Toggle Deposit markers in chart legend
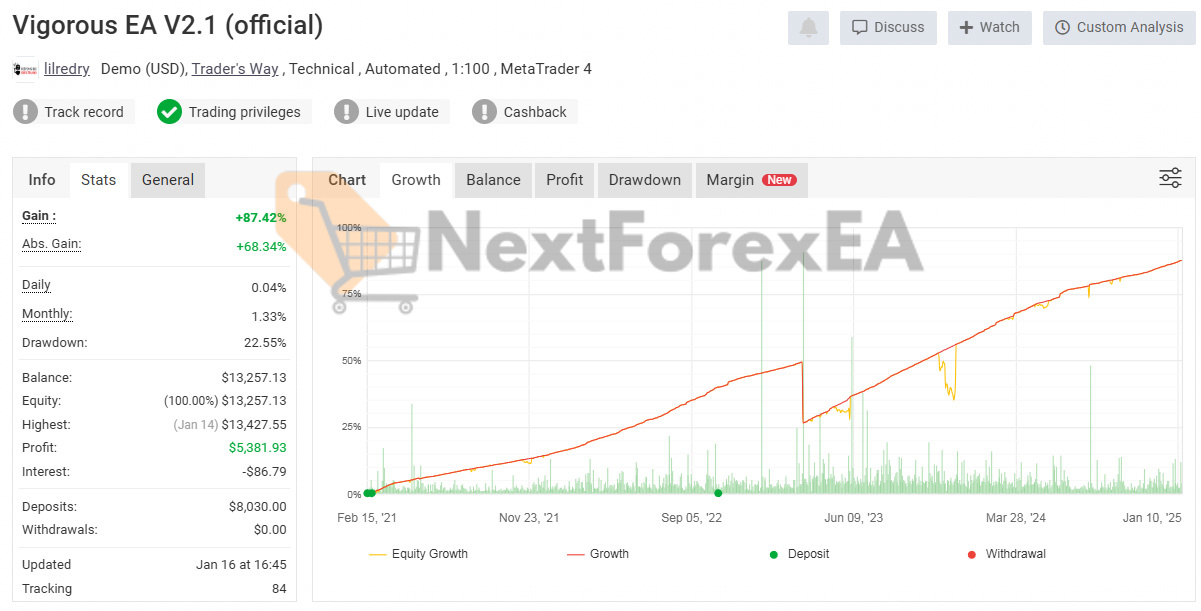Image resolution: width=1201 pixels, height=611 pixels. click(798, 554)
